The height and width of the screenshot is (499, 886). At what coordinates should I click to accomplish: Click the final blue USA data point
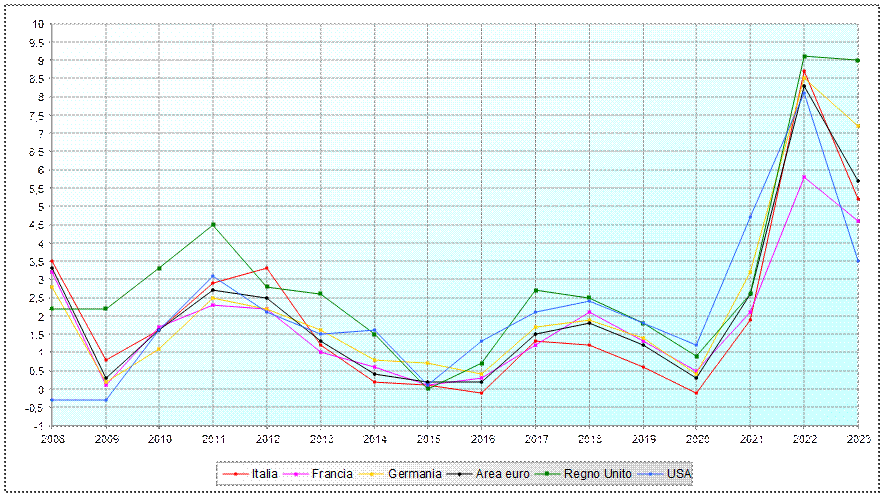point(858,260)
